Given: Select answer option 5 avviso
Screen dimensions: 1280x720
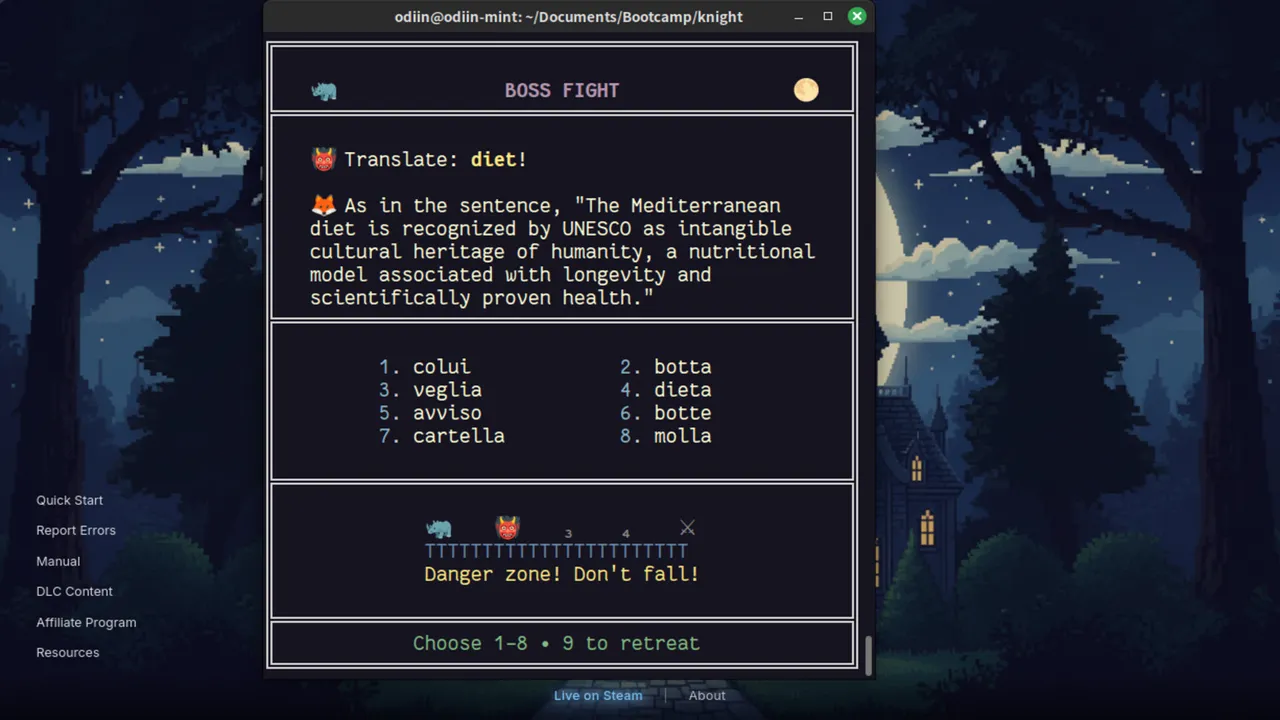Looking at the screenshot, I should click(431, 413).
